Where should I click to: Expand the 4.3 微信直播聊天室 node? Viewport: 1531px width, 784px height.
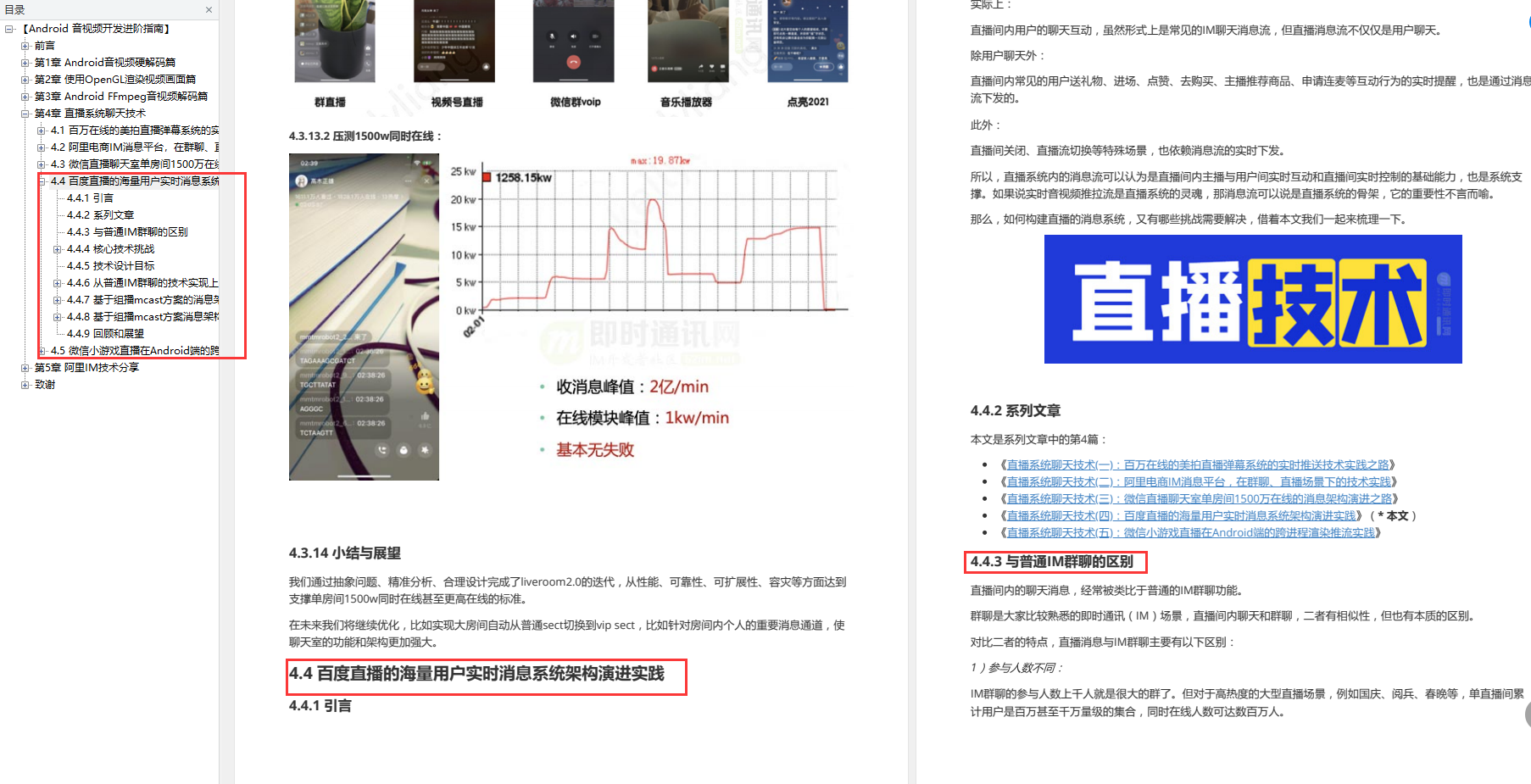[42, 164]
